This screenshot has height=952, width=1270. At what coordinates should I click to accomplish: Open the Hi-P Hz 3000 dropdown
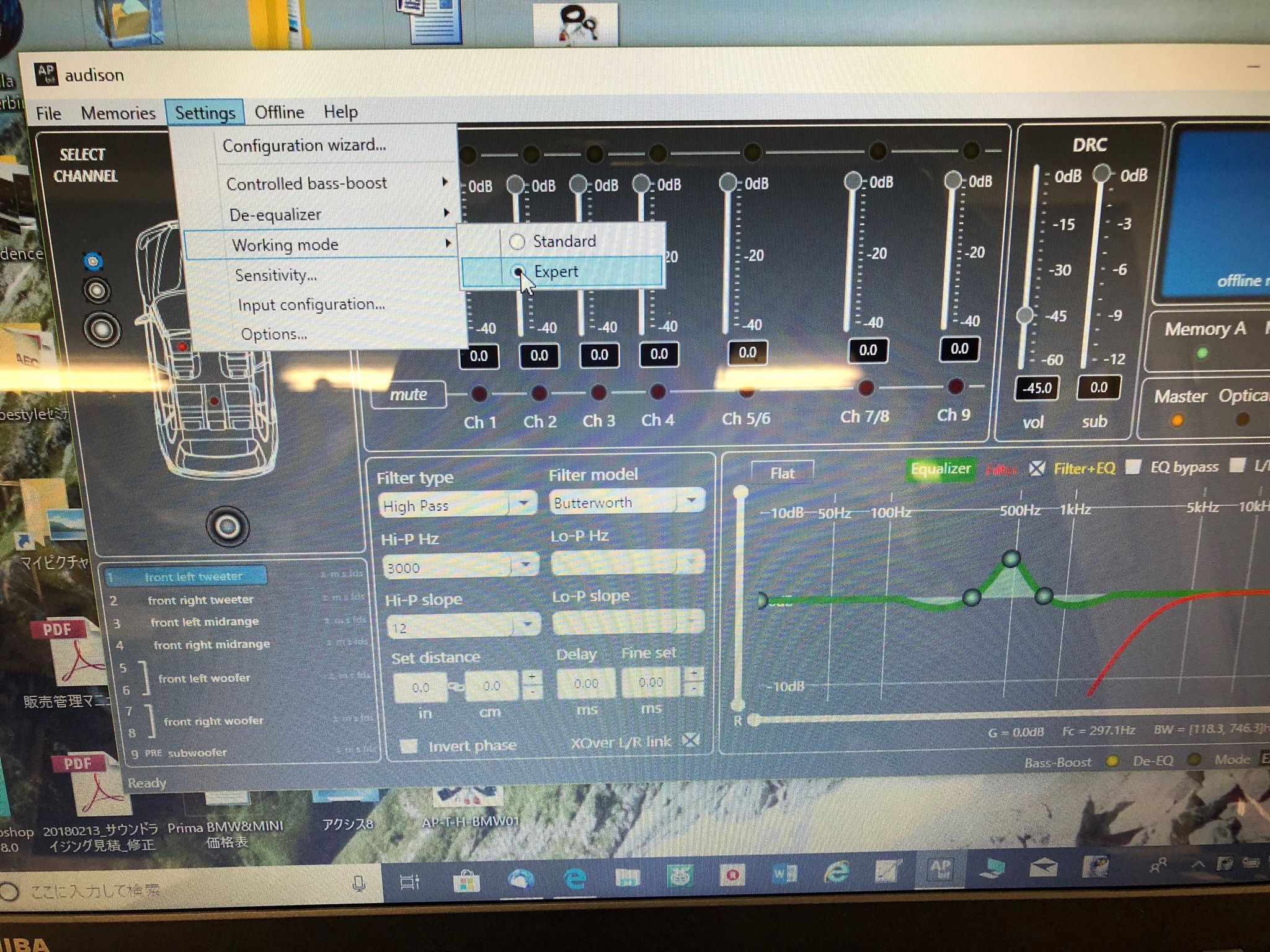[x=461, y=566]
